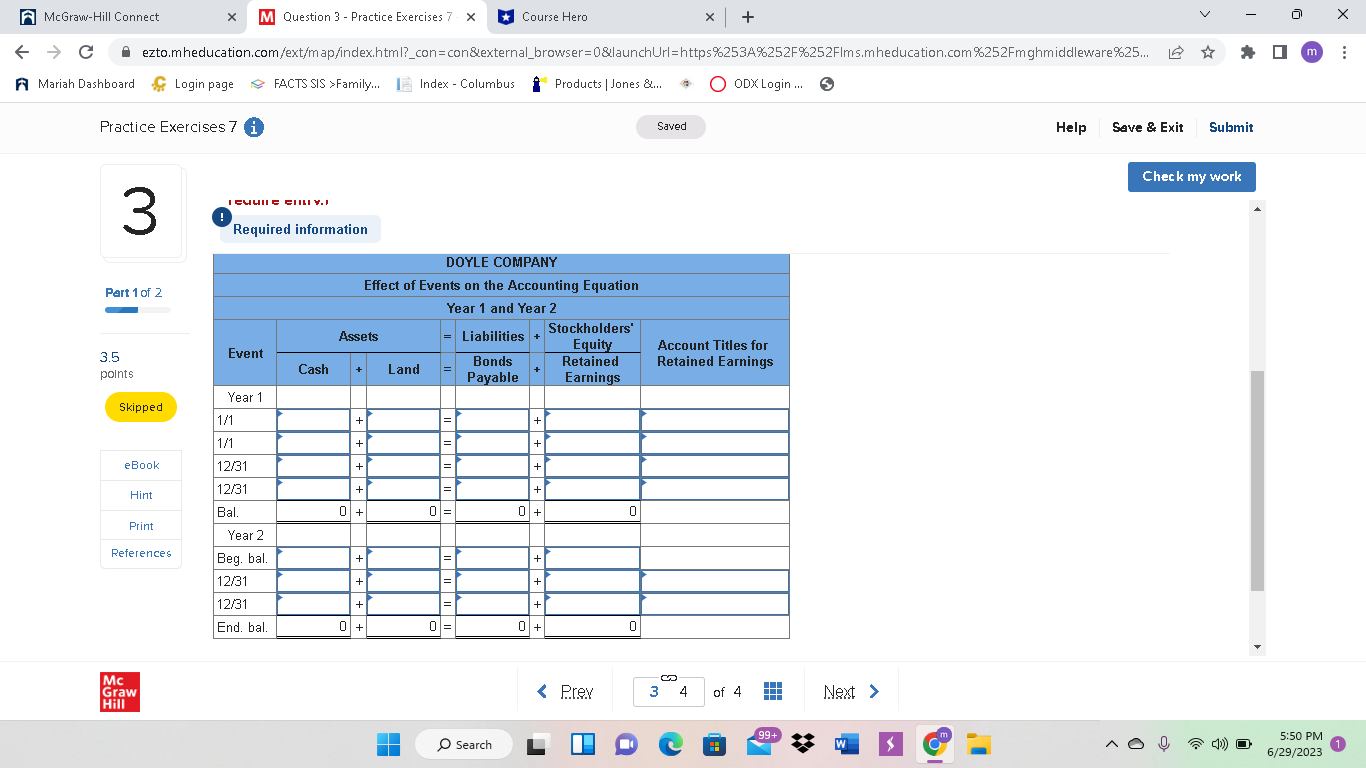Click the Bonds Payable cell for Year 2 Beg. bal. row

(493, 558)
